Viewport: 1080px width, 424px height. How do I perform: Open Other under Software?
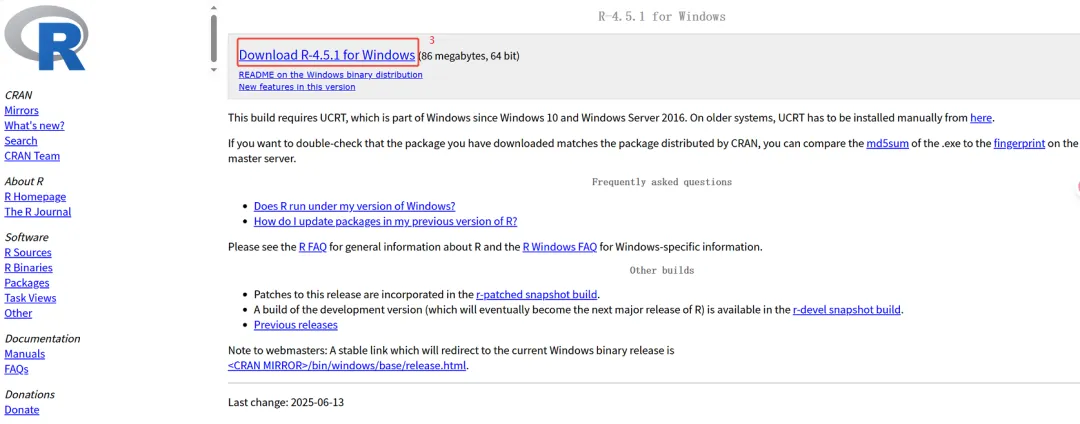(x=18, y=313)
